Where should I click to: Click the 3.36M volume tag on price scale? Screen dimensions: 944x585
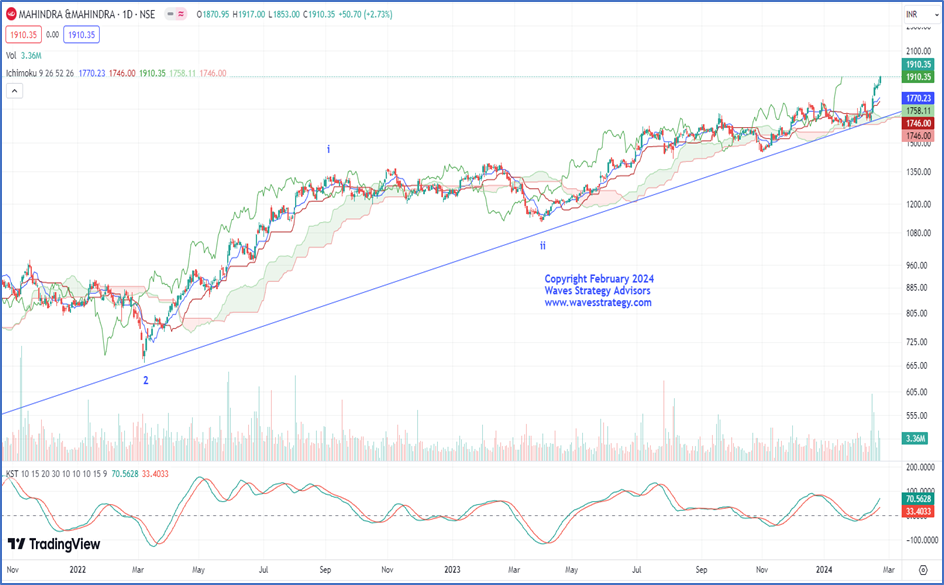(x=914, y=438)
